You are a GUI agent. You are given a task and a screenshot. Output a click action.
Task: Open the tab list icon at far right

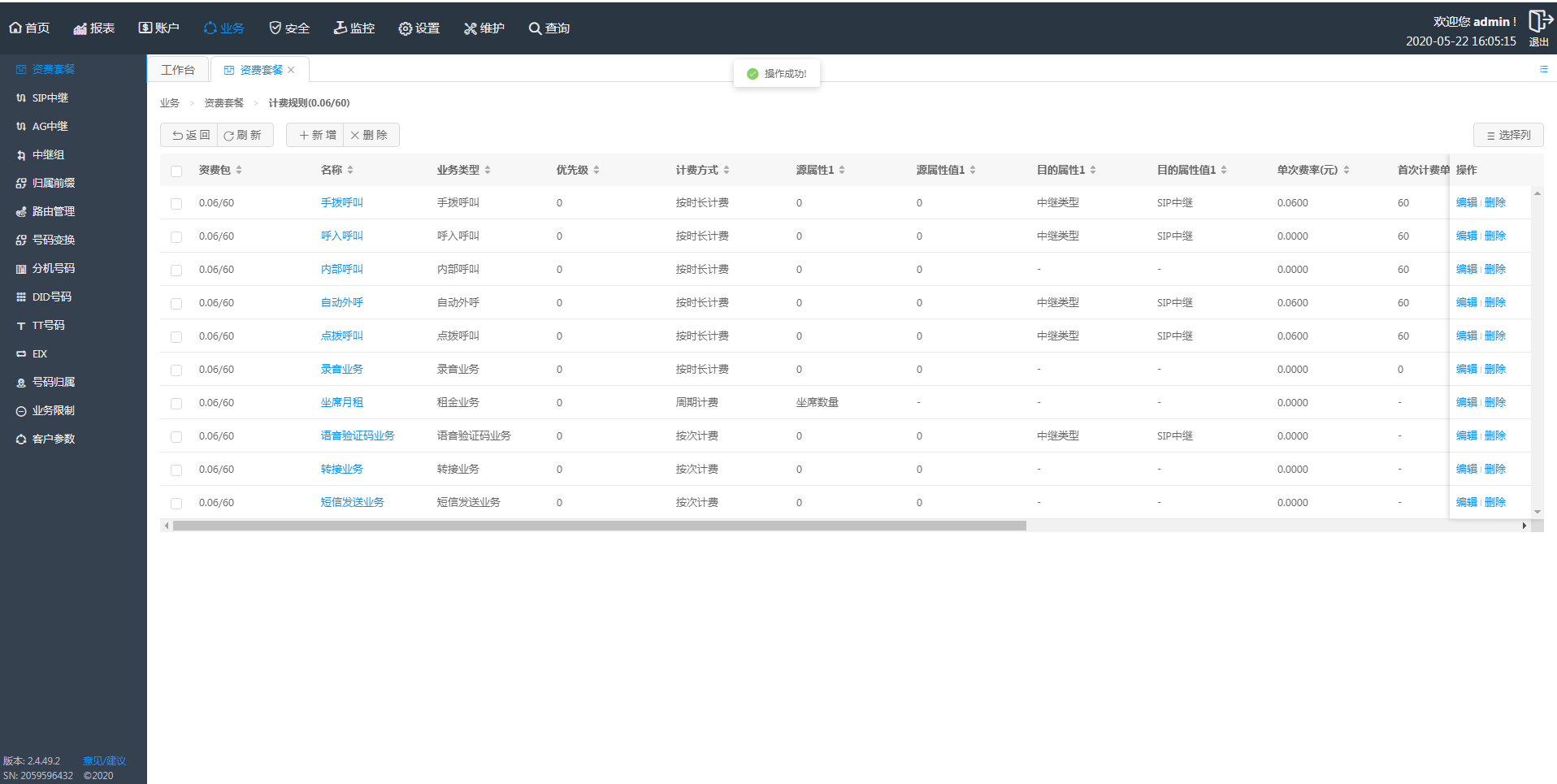point(1543,69)
